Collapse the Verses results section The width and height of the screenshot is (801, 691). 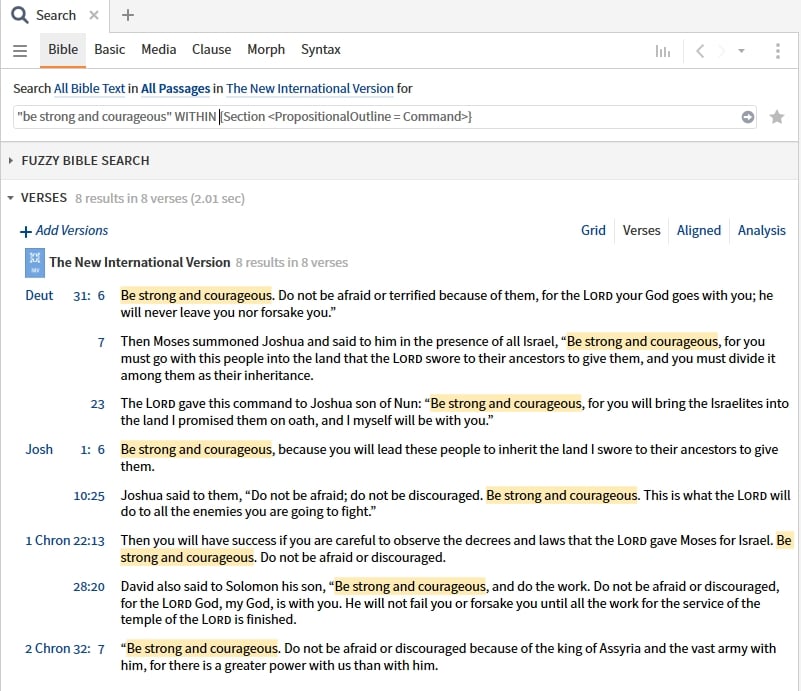tap(10, 198)
